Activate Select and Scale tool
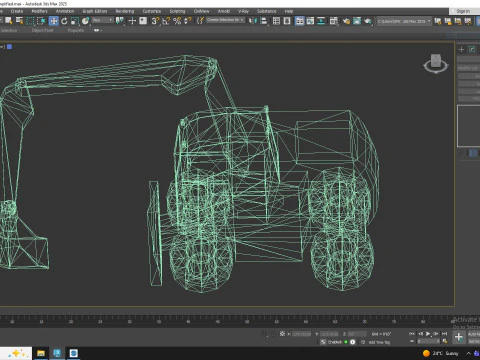480x360 pixels. pos(75,21)
